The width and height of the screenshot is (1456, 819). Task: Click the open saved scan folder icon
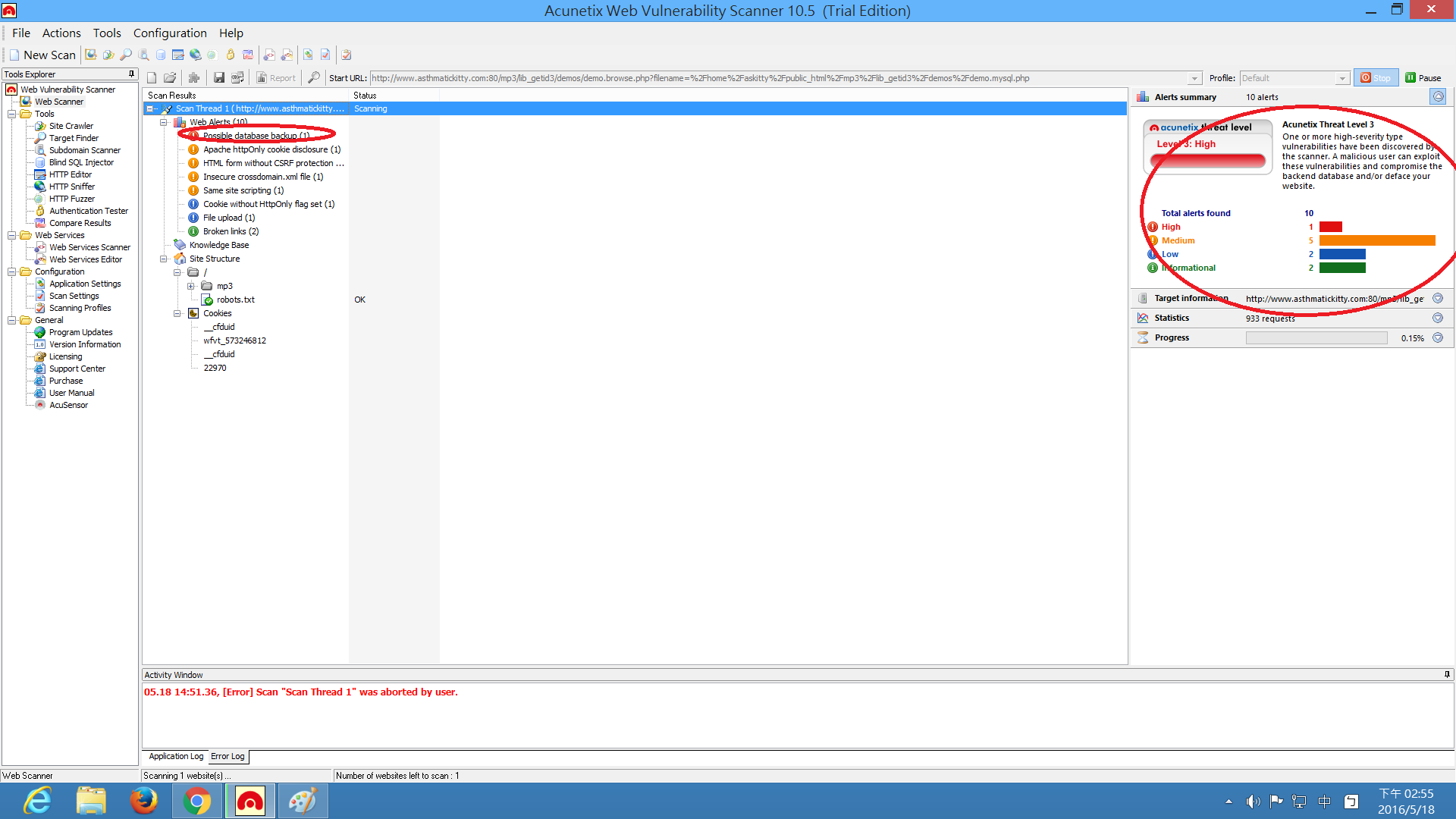[170, 77]
